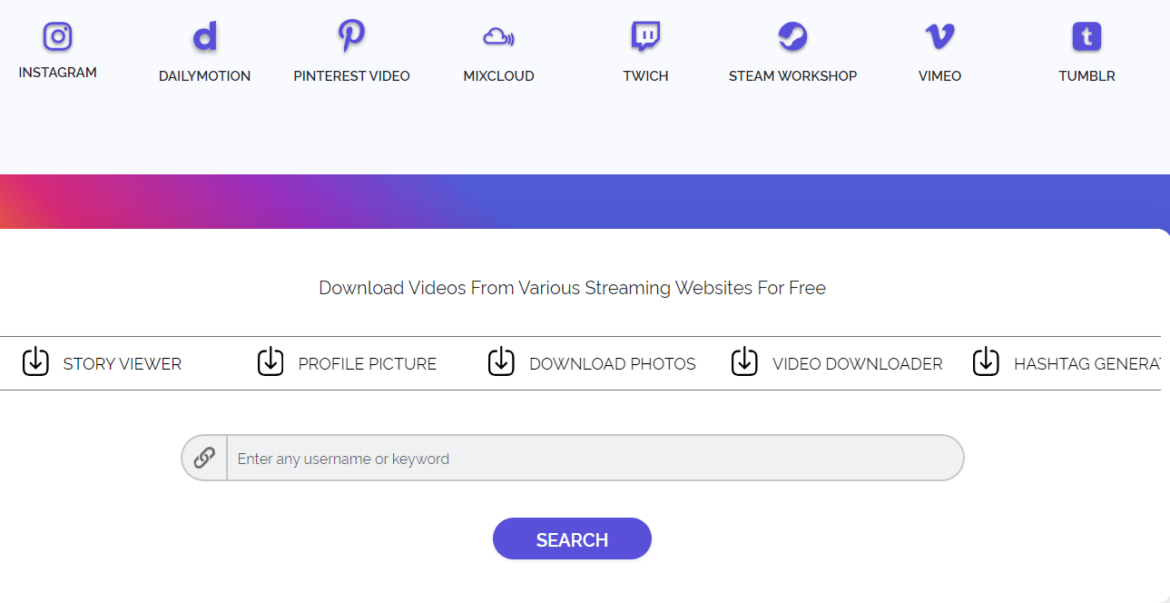Switch to the HASHTAG GENERATOR tab

tap(1086, 364)
